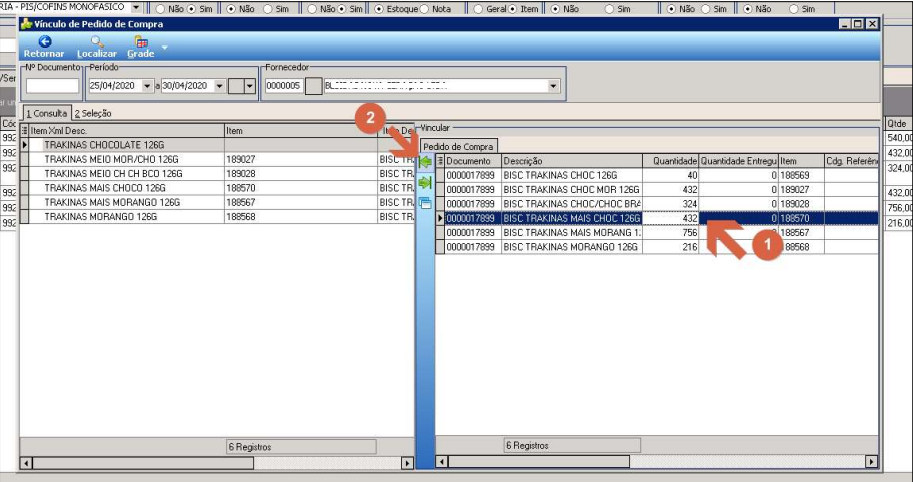Open column selector icon beside Documento header

pyautogui.click(x=440, y=161)
